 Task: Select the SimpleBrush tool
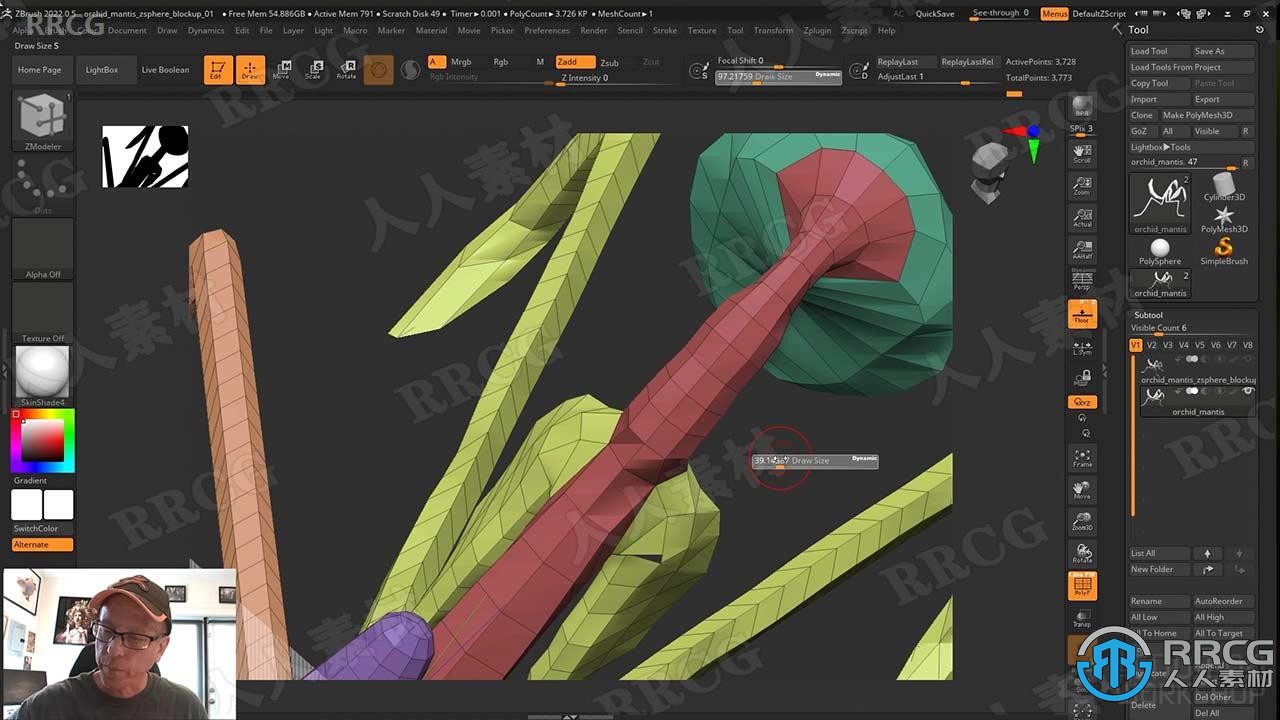[1224, 252]
